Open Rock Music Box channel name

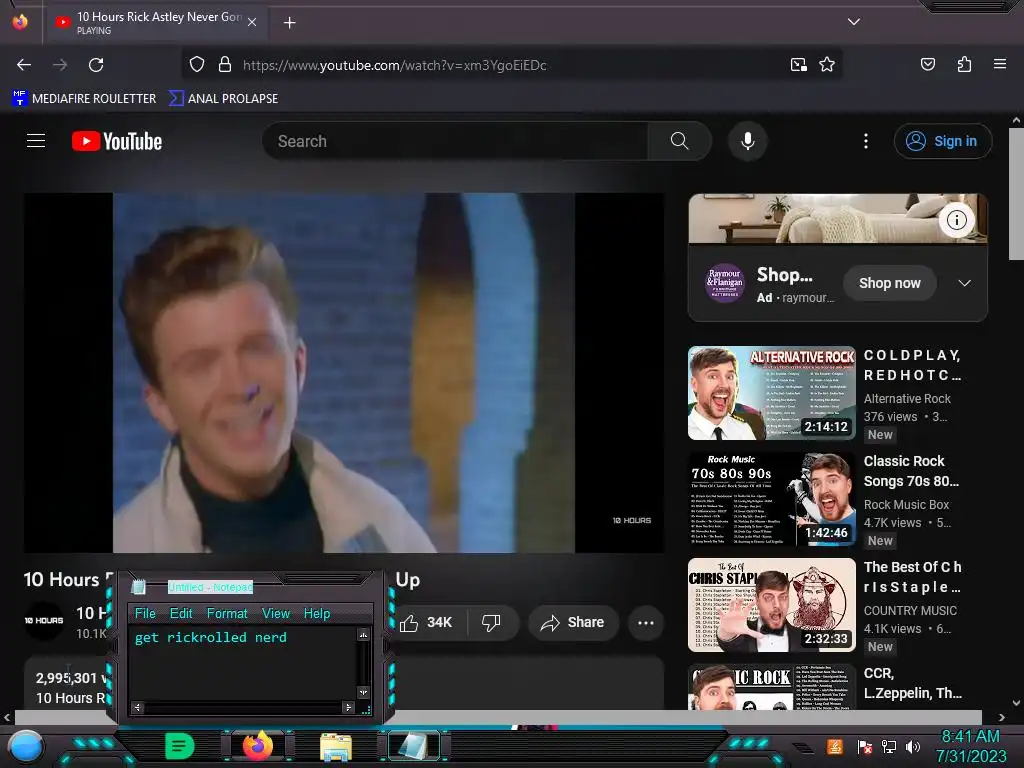click(906, 505)
